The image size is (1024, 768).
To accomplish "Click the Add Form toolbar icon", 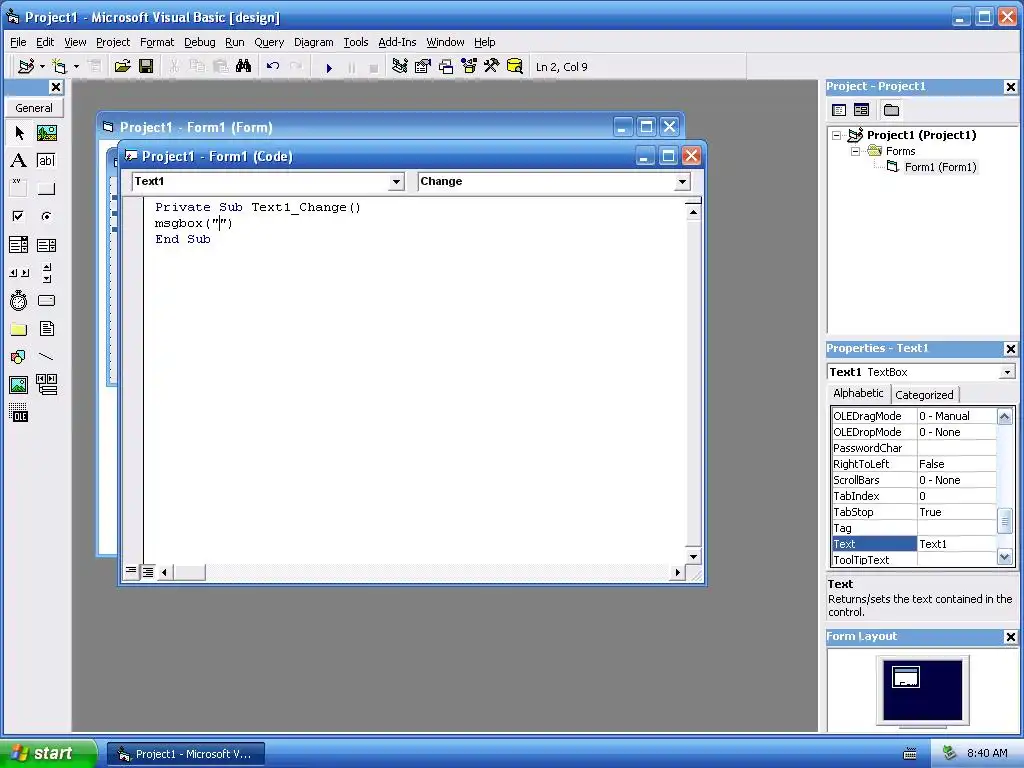I will pyautogui.click(x=59, y=67).
